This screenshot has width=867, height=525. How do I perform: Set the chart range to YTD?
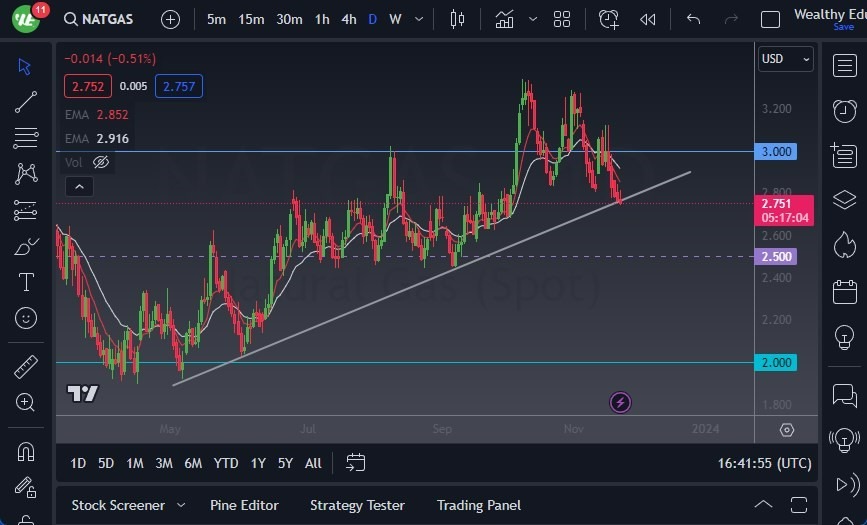click(x=226, y=463)
